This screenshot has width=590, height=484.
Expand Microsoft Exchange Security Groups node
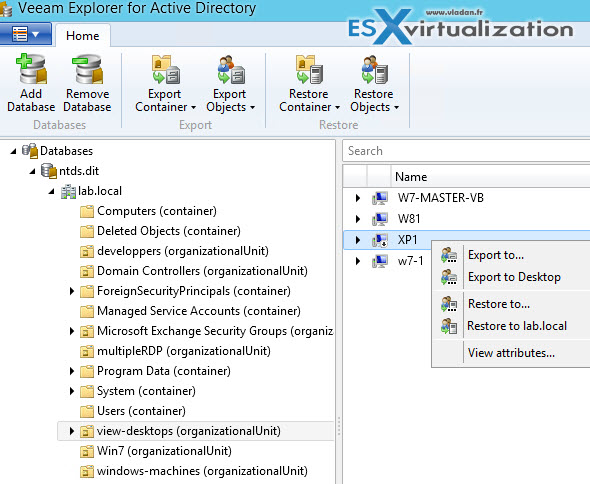pyautogui.click(x=71, y=331)
